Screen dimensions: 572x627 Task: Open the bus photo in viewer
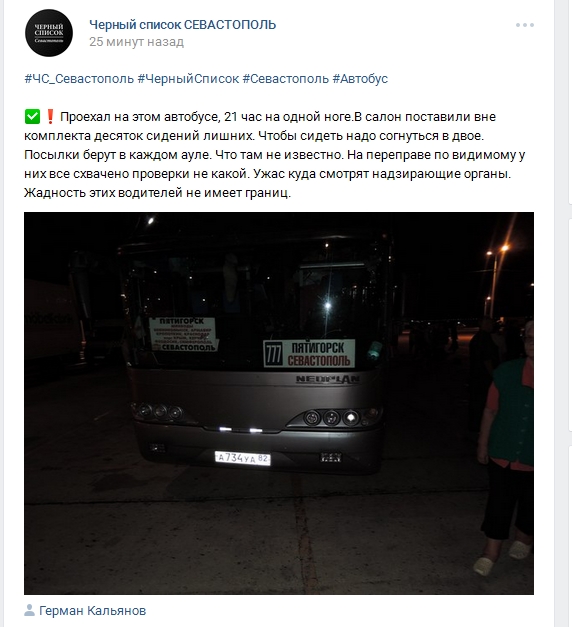pyautogui.click(x=279, y=403)
